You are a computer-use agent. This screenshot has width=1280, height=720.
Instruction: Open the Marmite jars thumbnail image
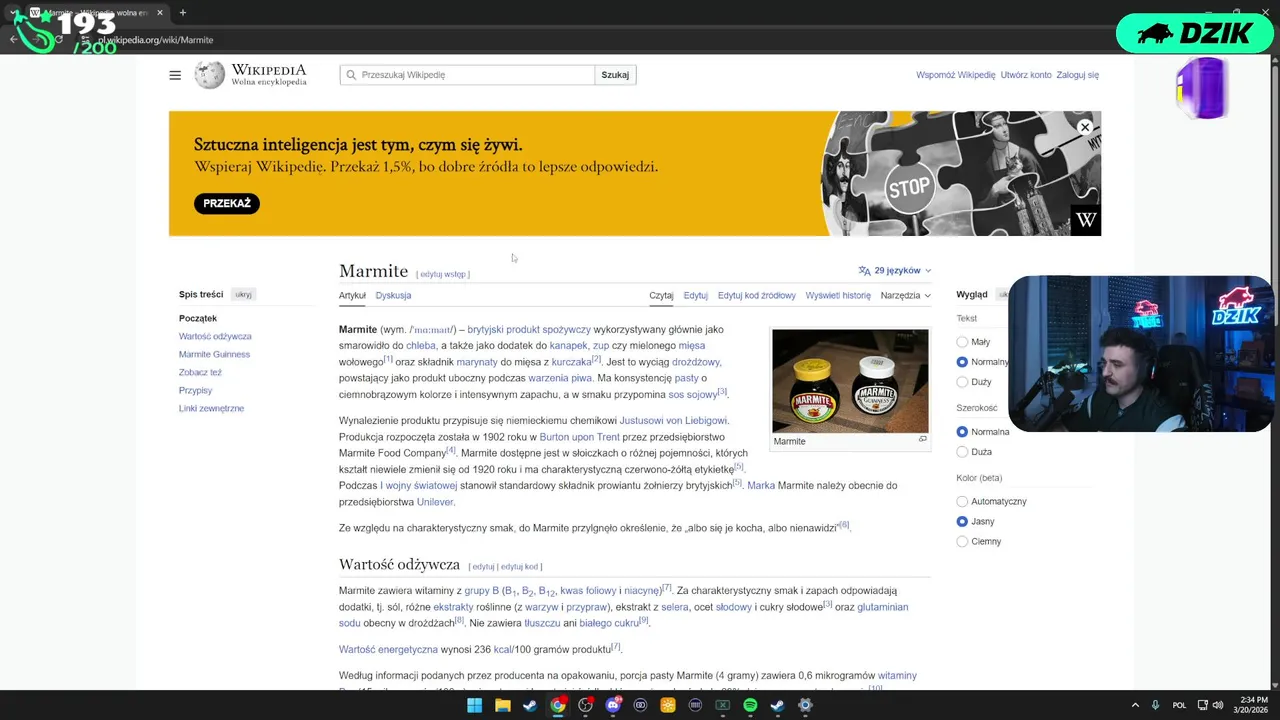pyautogui.click(x=850, y=381)
